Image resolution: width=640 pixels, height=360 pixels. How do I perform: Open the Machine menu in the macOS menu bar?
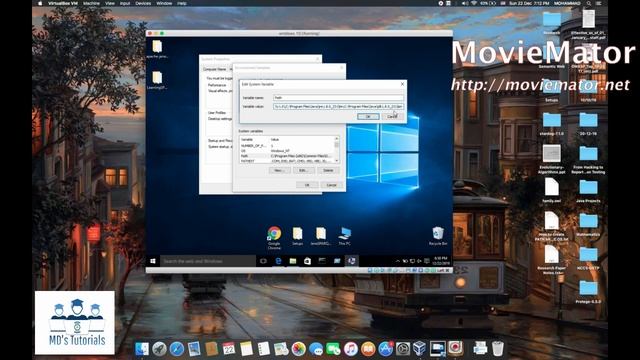tap(91, 3)
